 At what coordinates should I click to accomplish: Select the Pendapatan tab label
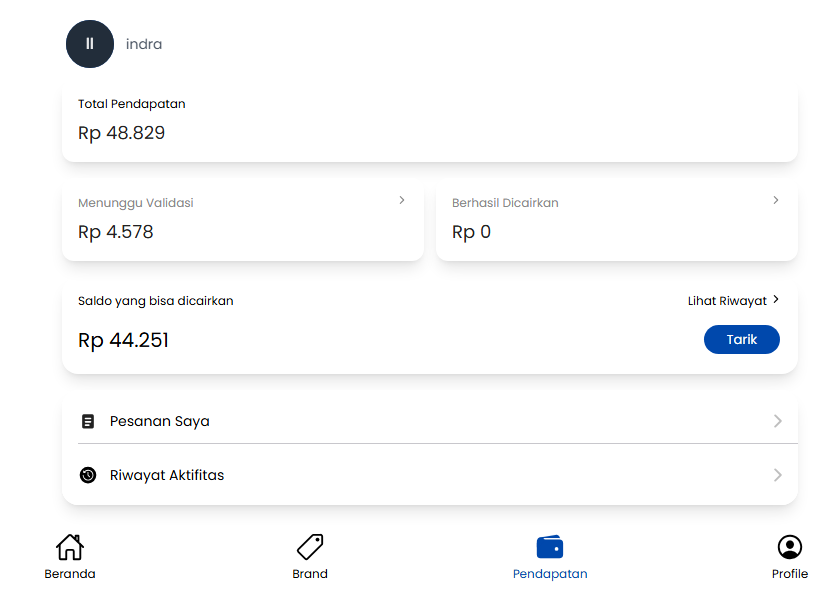pos(550,574)
